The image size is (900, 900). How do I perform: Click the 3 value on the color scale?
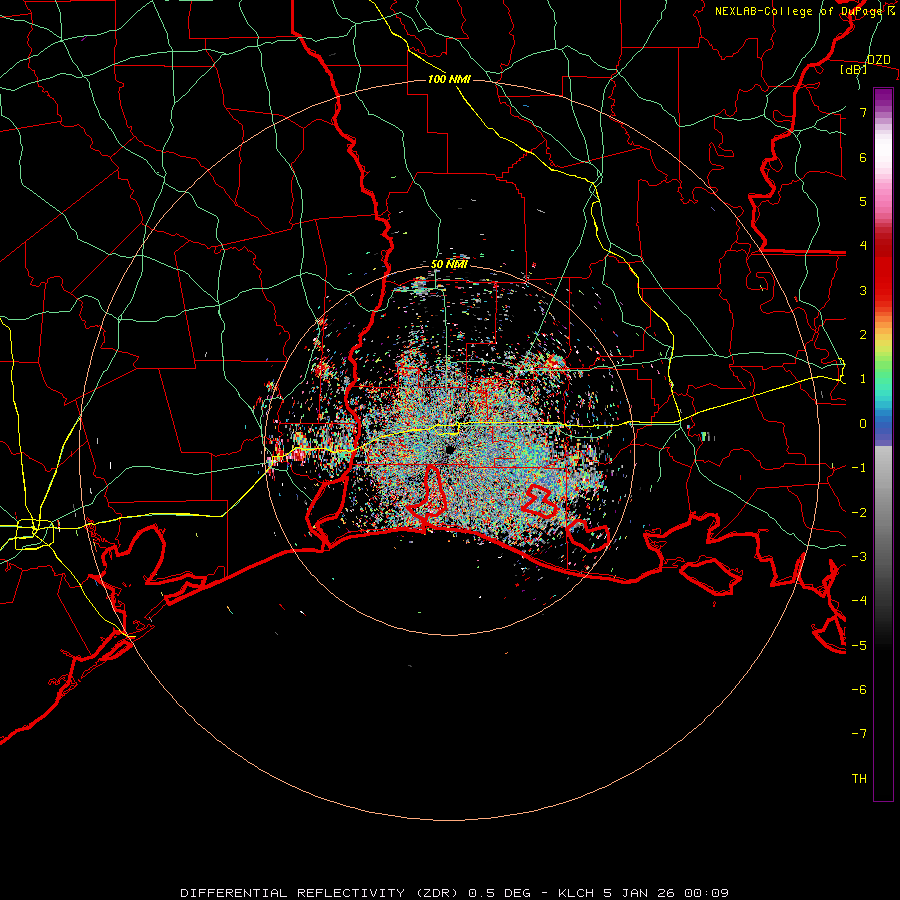[x=863, y=290]
